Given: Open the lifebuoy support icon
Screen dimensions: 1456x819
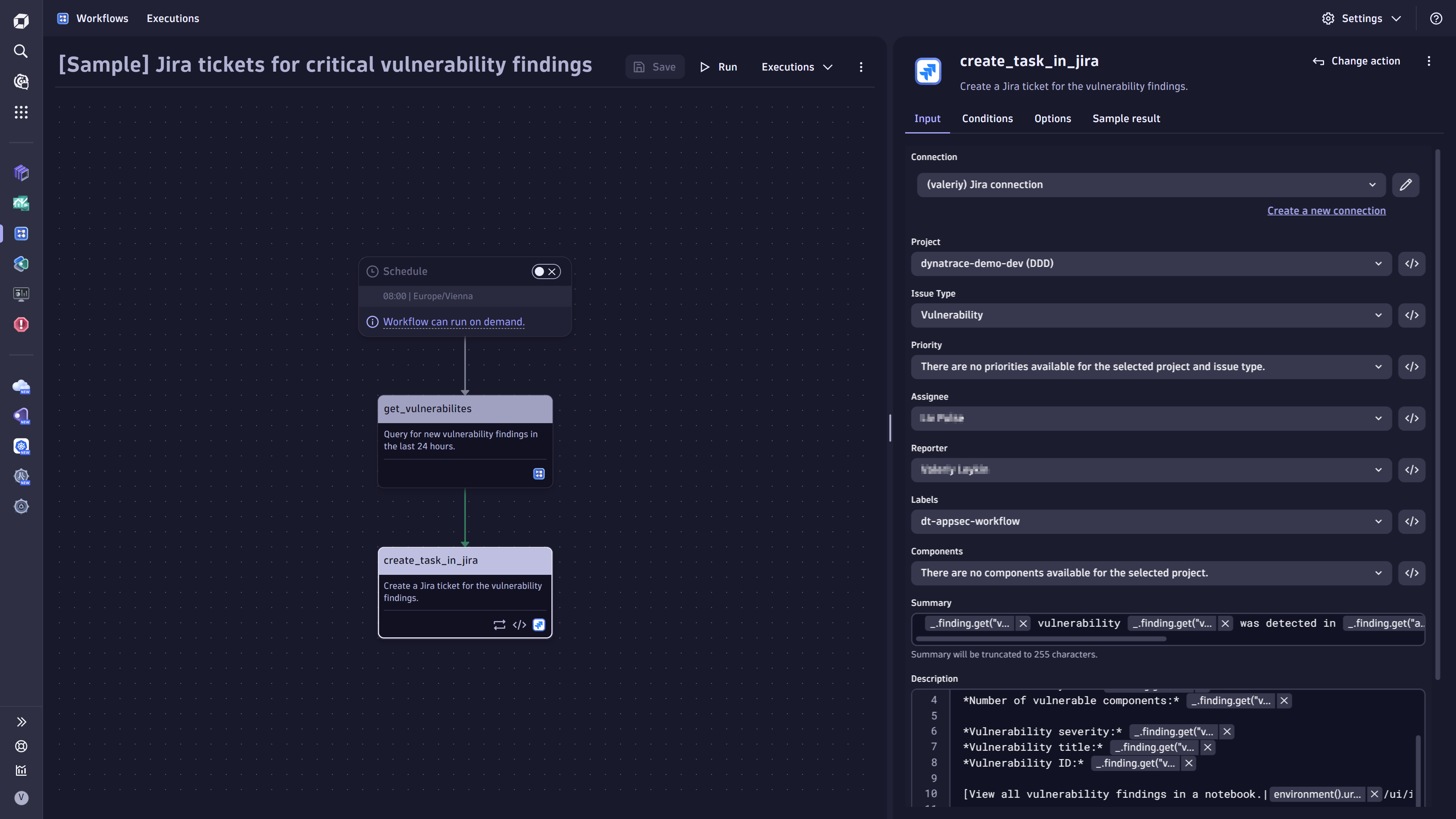Looking at the screenshot, I should 21,746.
